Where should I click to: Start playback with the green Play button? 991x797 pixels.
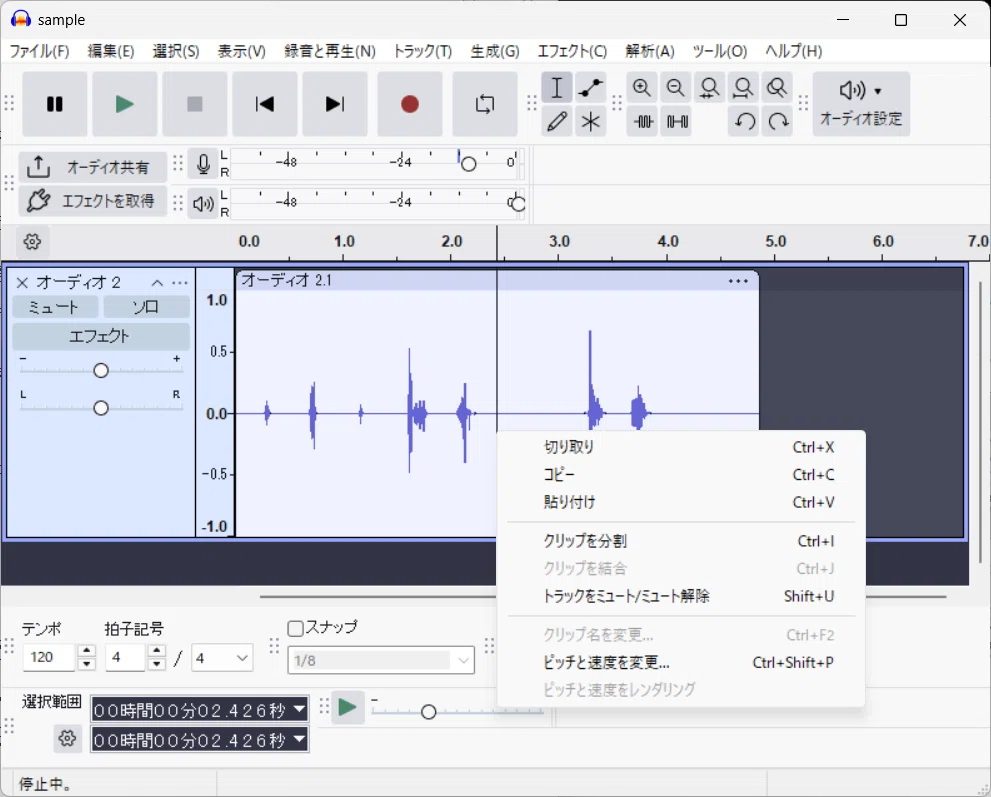[x=125, y=104]
